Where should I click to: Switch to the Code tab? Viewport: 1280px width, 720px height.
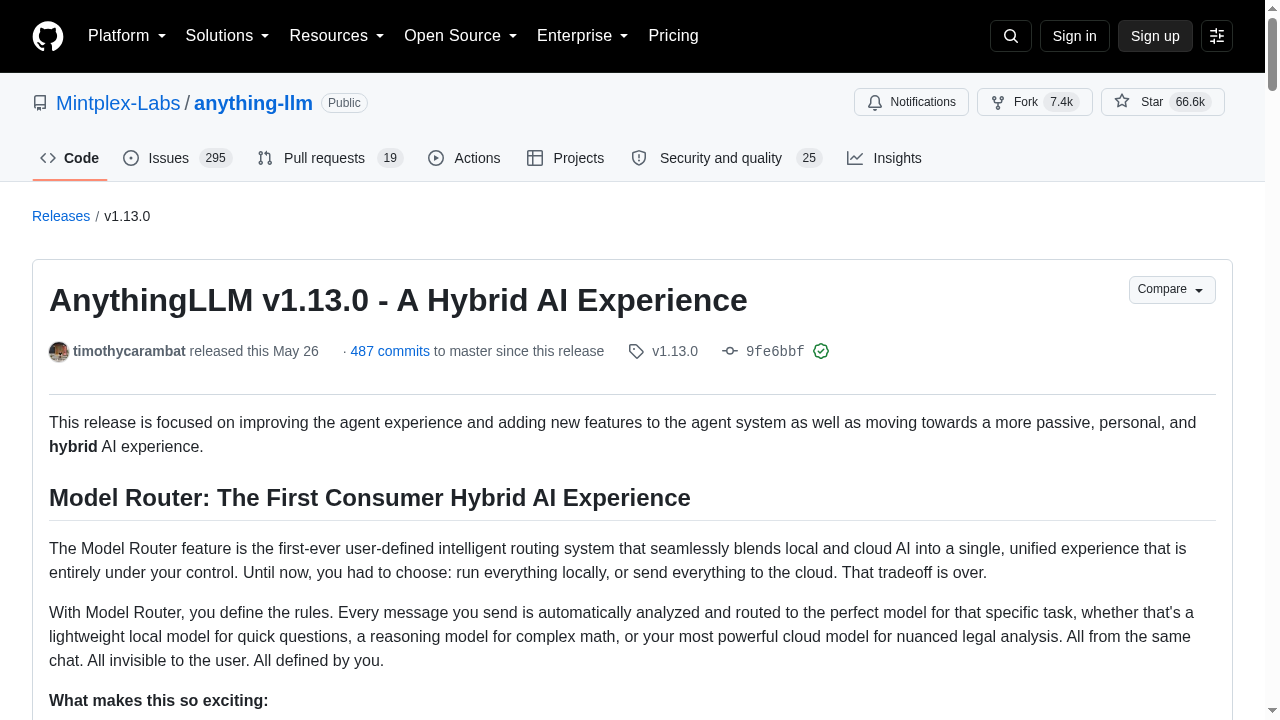coord(70,158)
